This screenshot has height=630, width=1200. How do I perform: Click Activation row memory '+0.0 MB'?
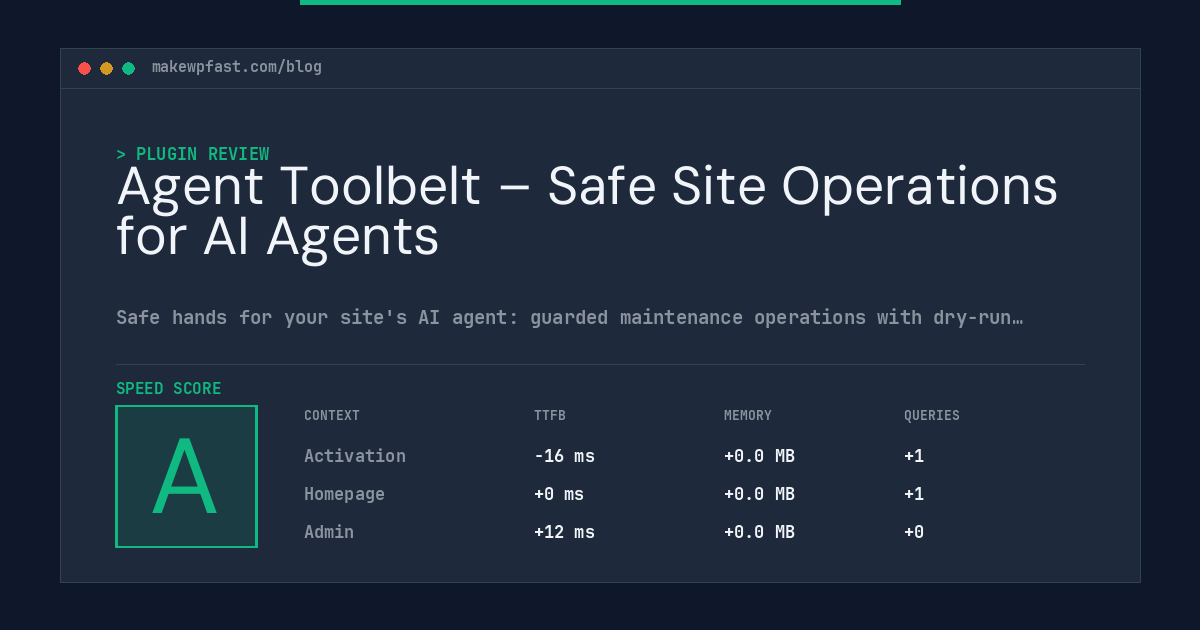[759, 456]
